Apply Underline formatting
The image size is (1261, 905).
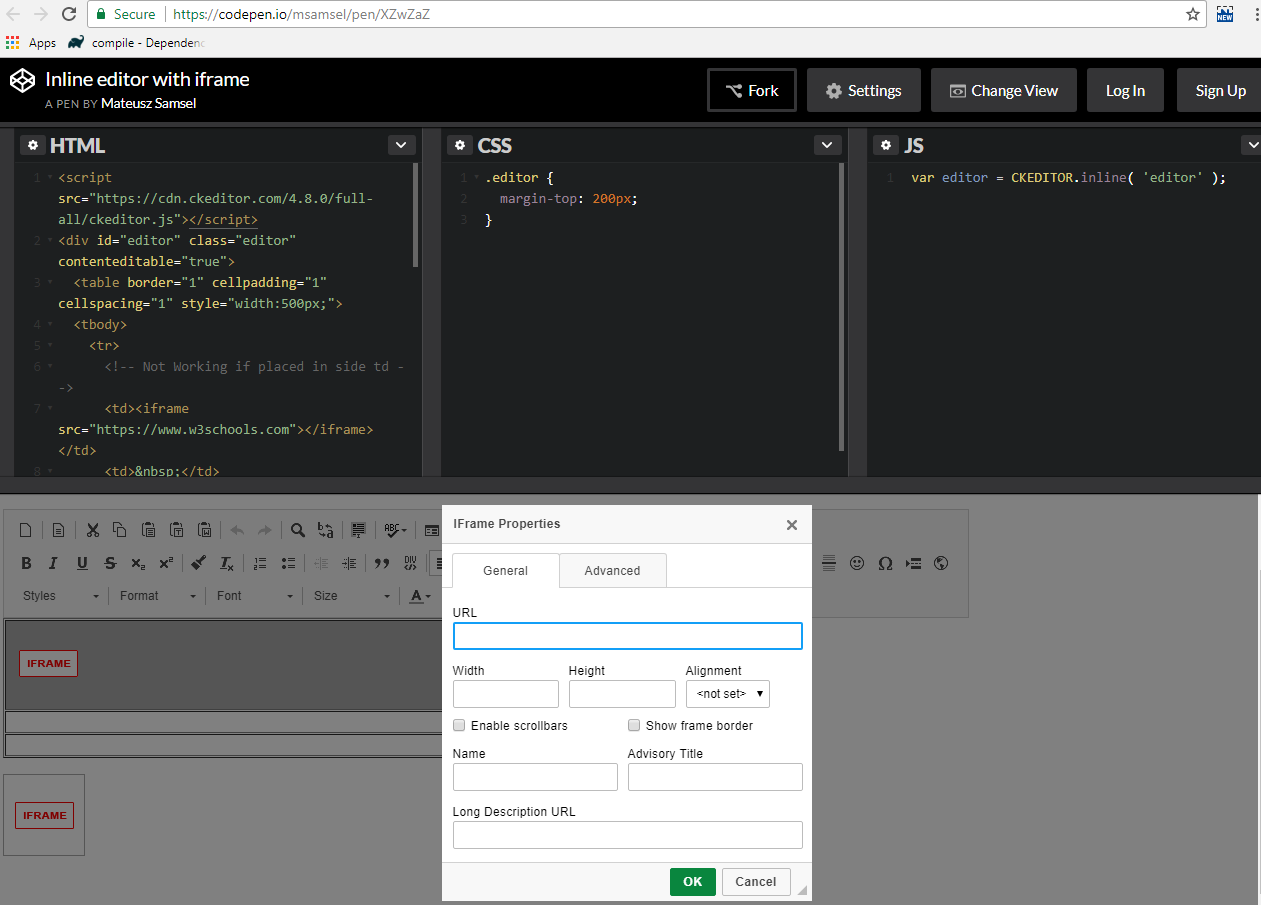pos(82,563)
